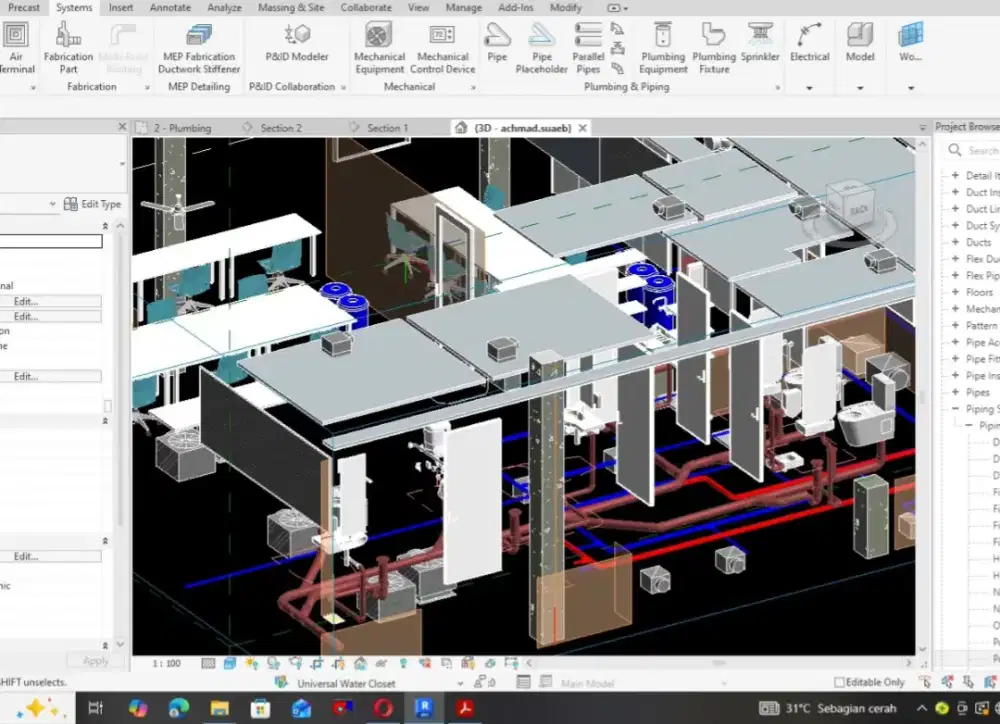
Task: Expand the Ducts tree node
Action: [955, 242]
